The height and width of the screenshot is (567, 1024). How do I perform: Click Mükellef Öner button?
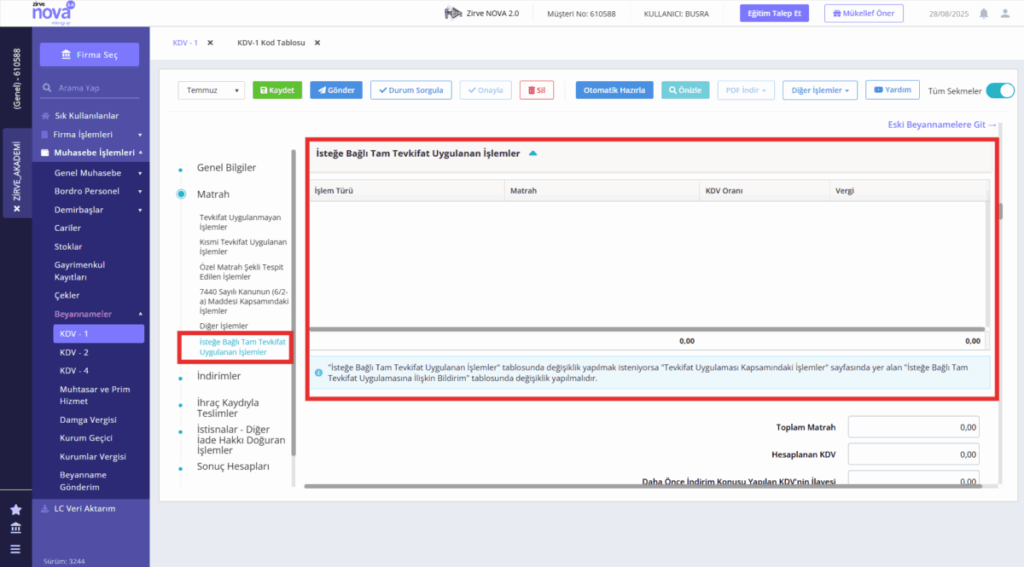tap(863, 13)
